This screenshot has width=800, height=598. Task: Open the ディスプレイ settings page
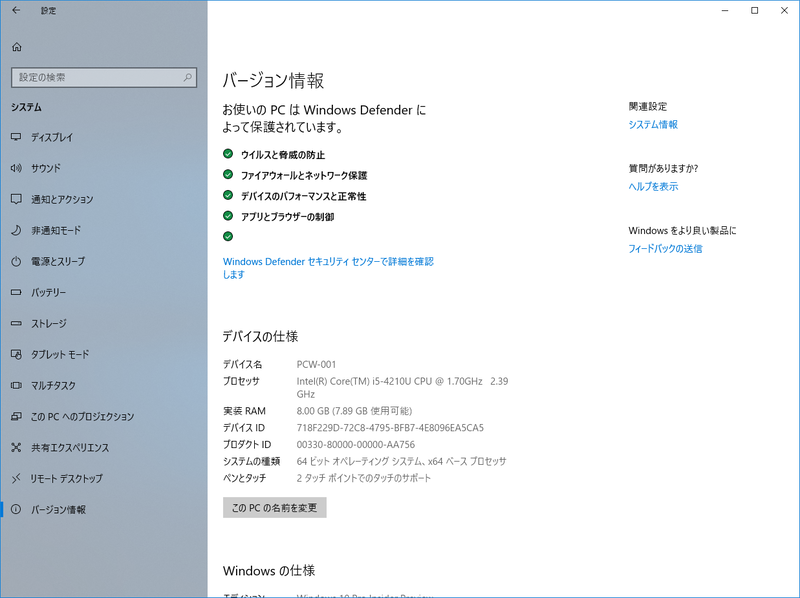pos(104,137)
